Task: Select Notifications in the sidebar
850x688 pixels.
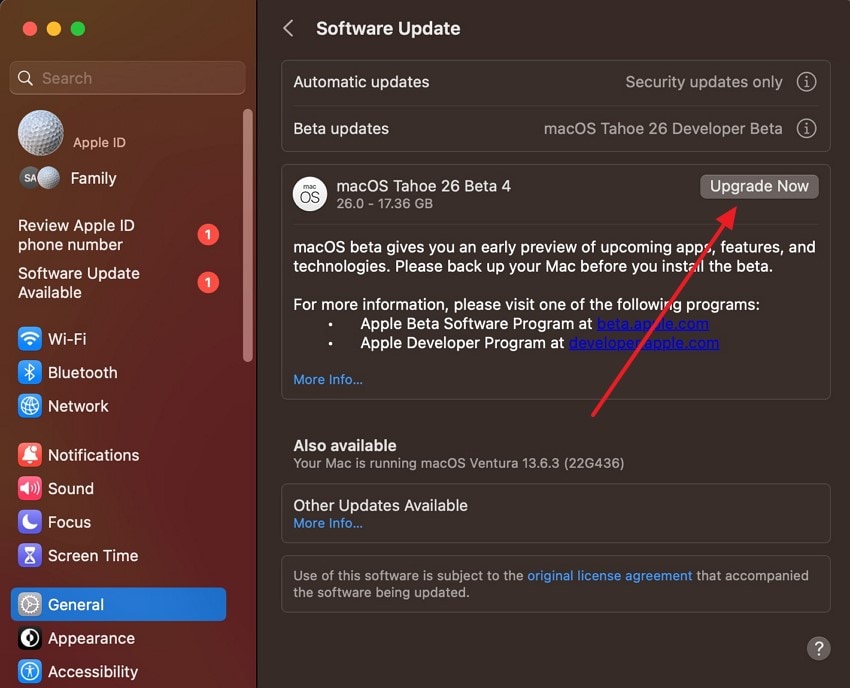Action: coord(118,455)
